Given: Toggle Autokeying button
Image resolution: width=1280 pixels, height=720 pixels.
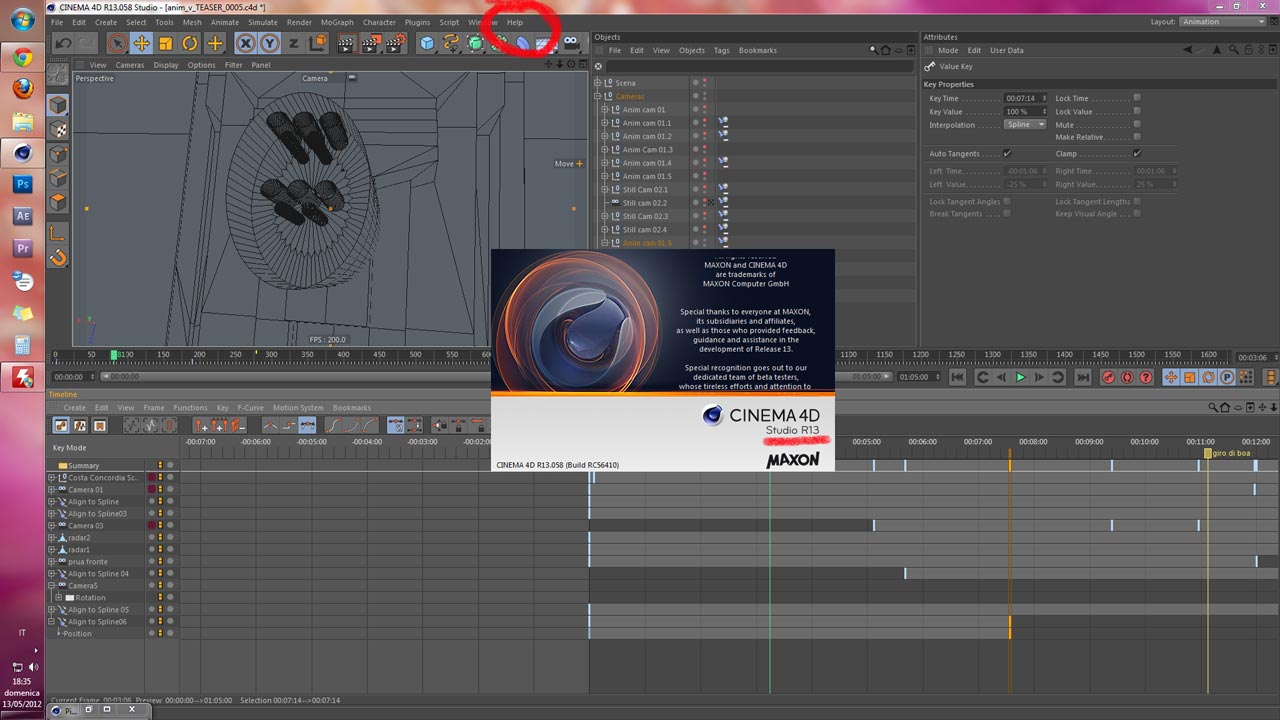Looking at the screenshot, I should (1127, 377).
